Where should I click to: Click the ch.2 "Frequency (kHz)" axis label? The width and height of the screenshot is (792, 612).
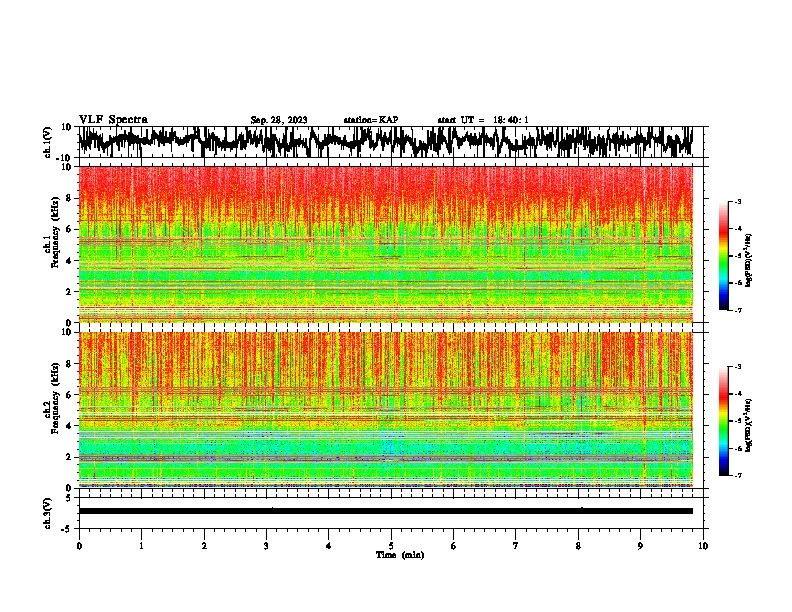click(55, 398)
